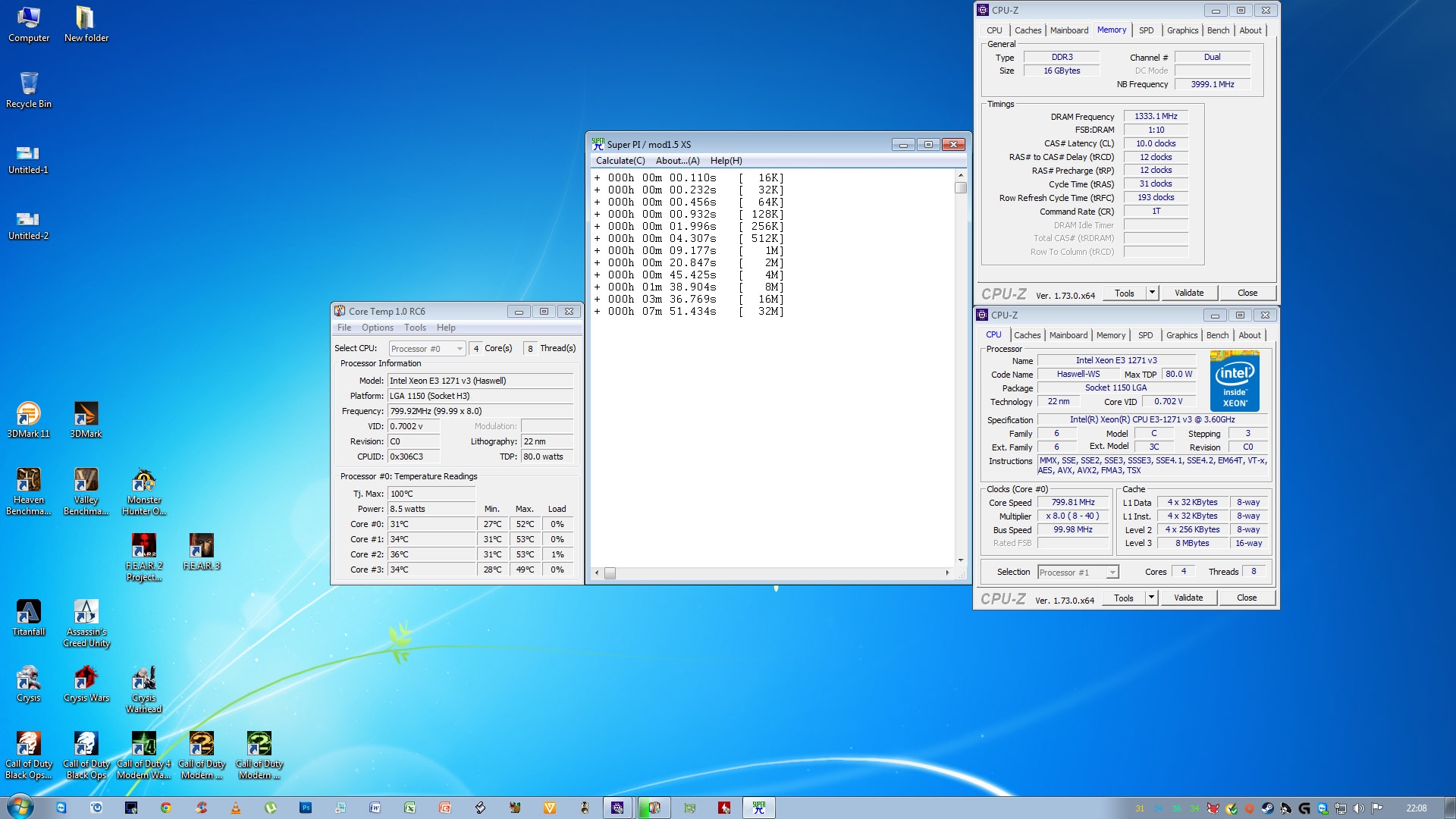Expand Tools arrow in lower CPU-Z window

[1151, 598]
